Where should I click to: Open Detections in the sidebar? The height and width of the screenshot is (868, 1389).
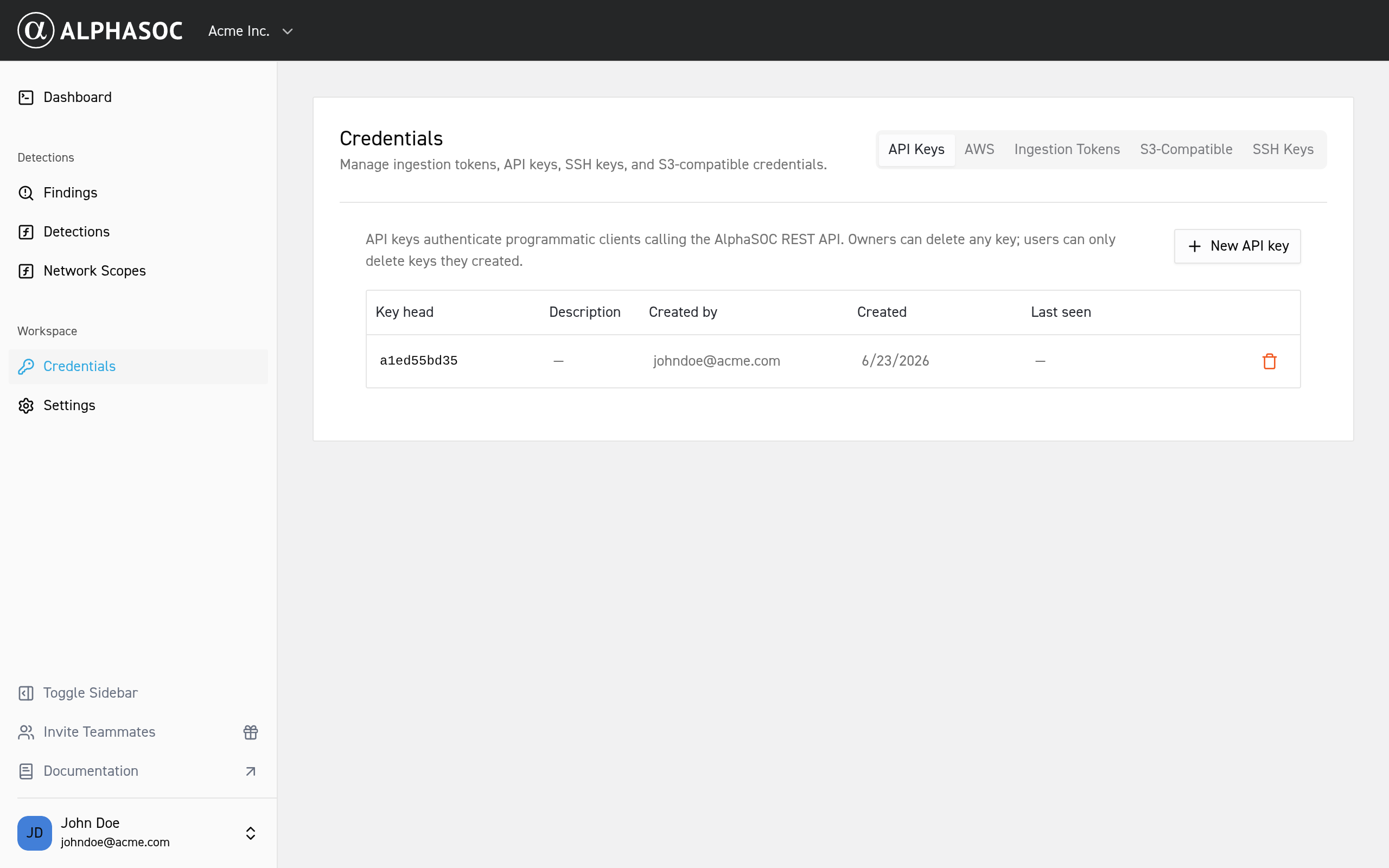pos(77,232)
